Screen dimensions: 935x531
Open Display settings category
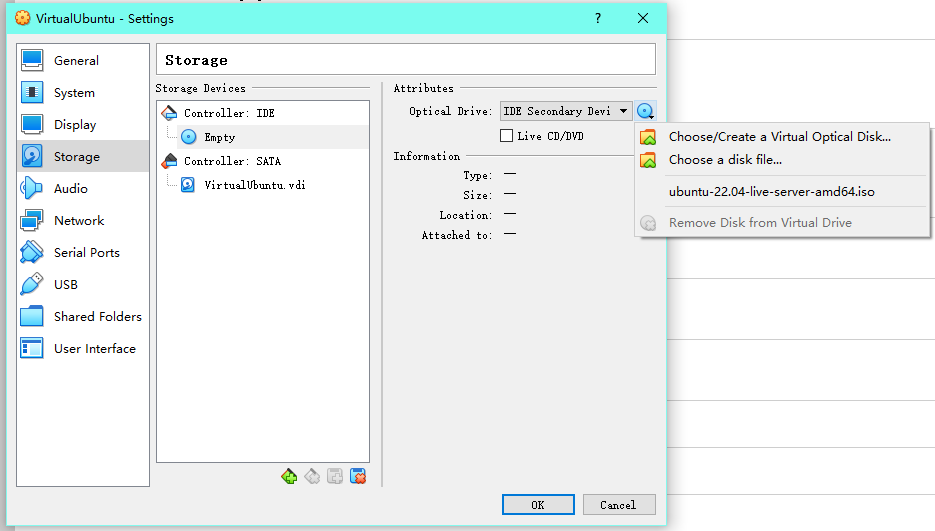(83, 125)
